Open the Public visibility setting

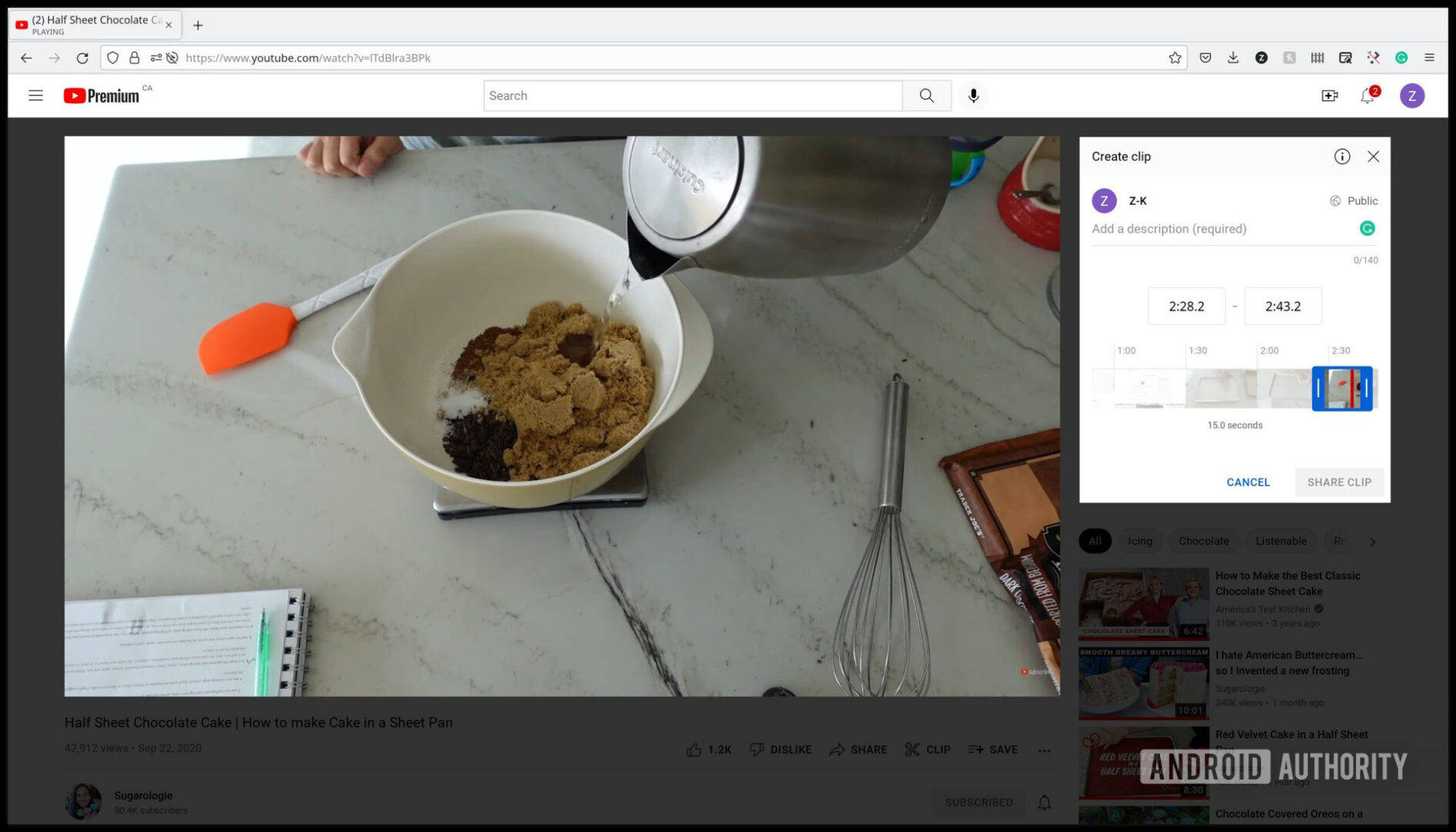[x=1353, y=200]
